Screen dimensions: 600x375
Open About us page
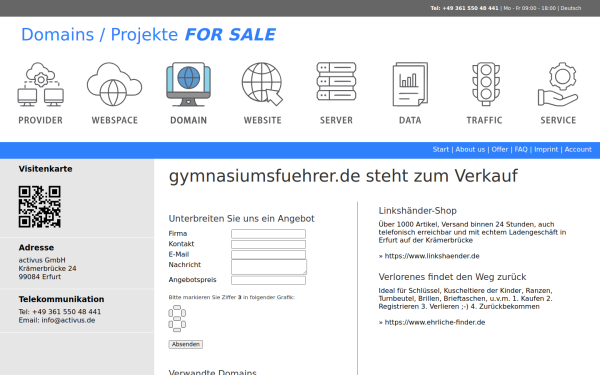(470, 150)
